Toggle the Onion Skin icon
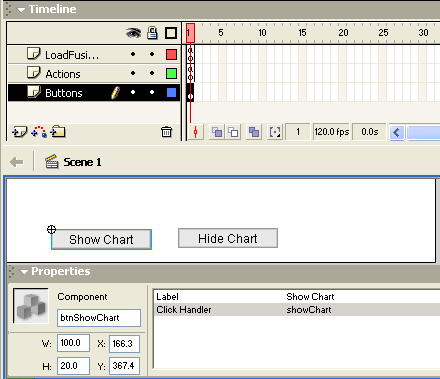 click(x=217, y=132)
